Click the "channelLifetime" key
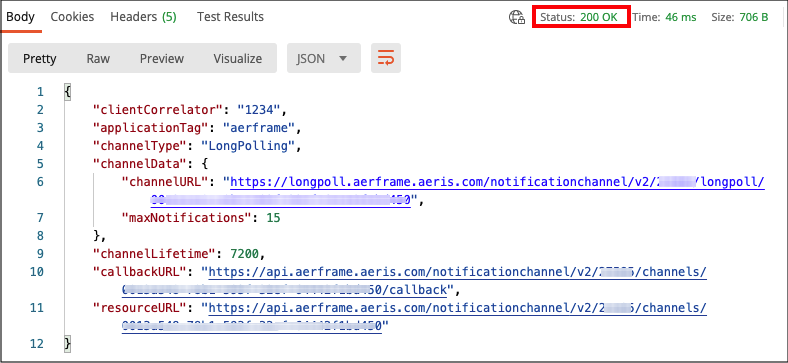Image resolution: width=788 pixels, height=363 pixels. coord(154,254)
